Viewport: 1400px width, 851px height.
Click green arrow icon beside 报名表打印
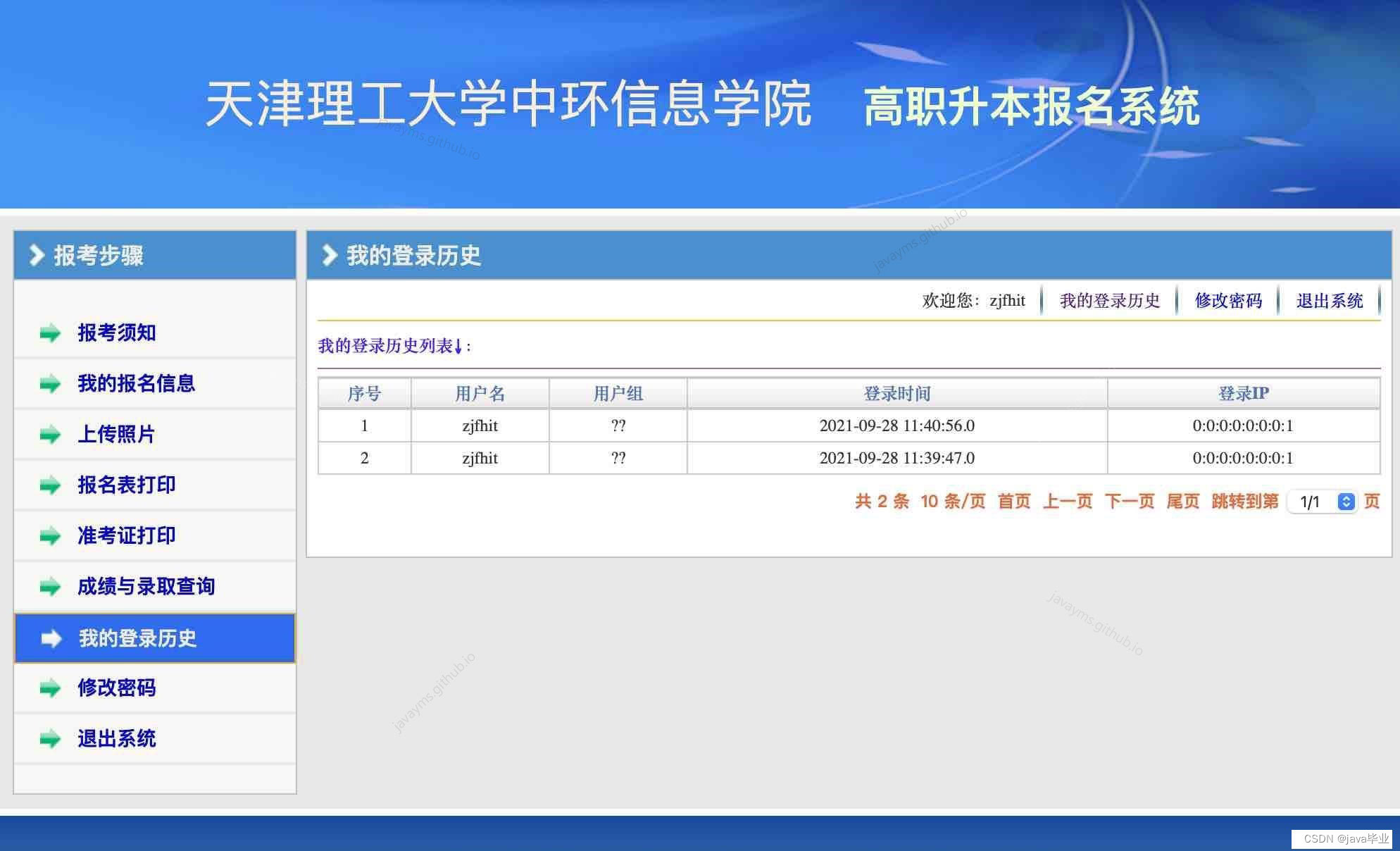50,485
